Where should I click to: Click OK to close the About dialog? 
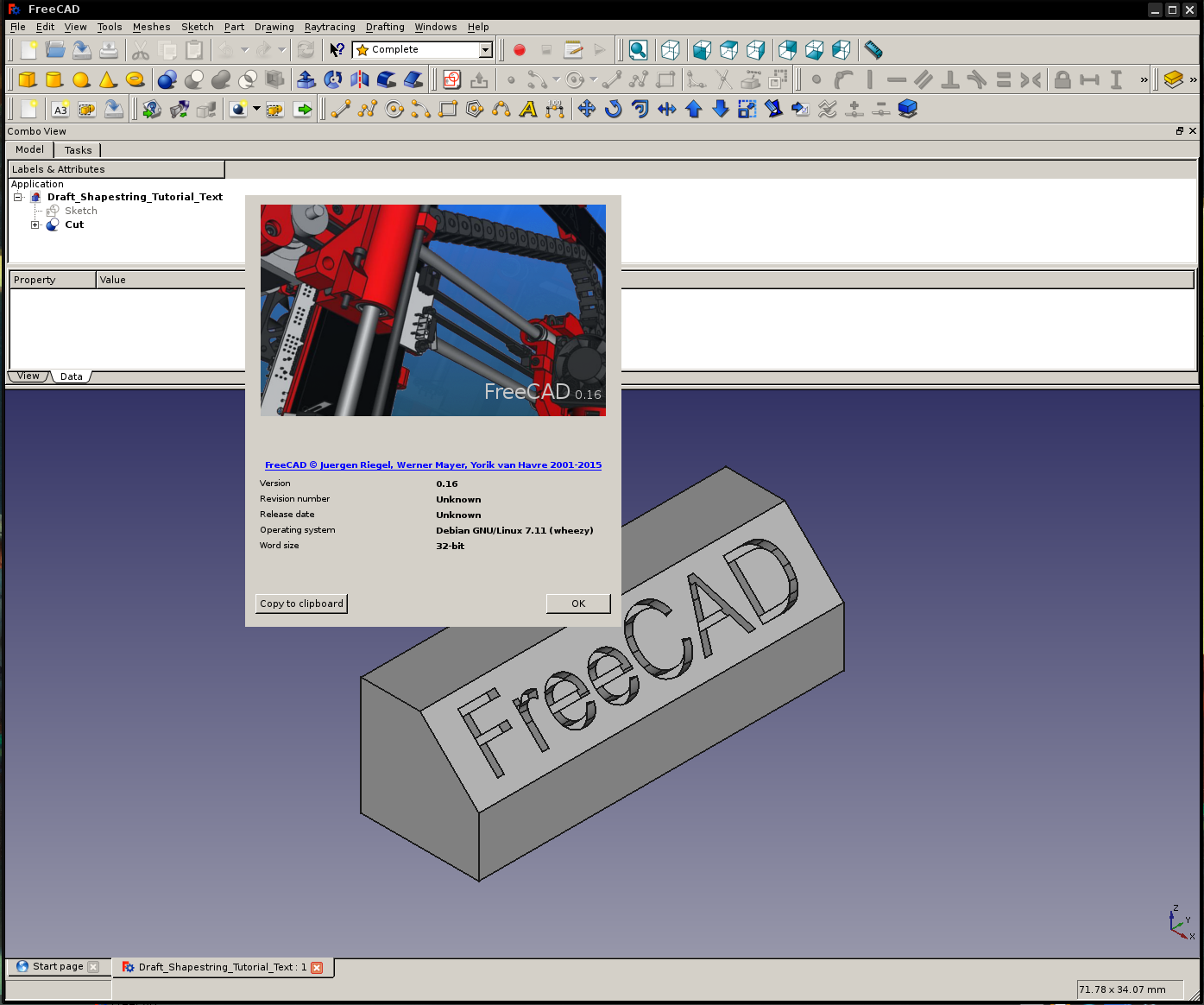click(x=578, y=604)
